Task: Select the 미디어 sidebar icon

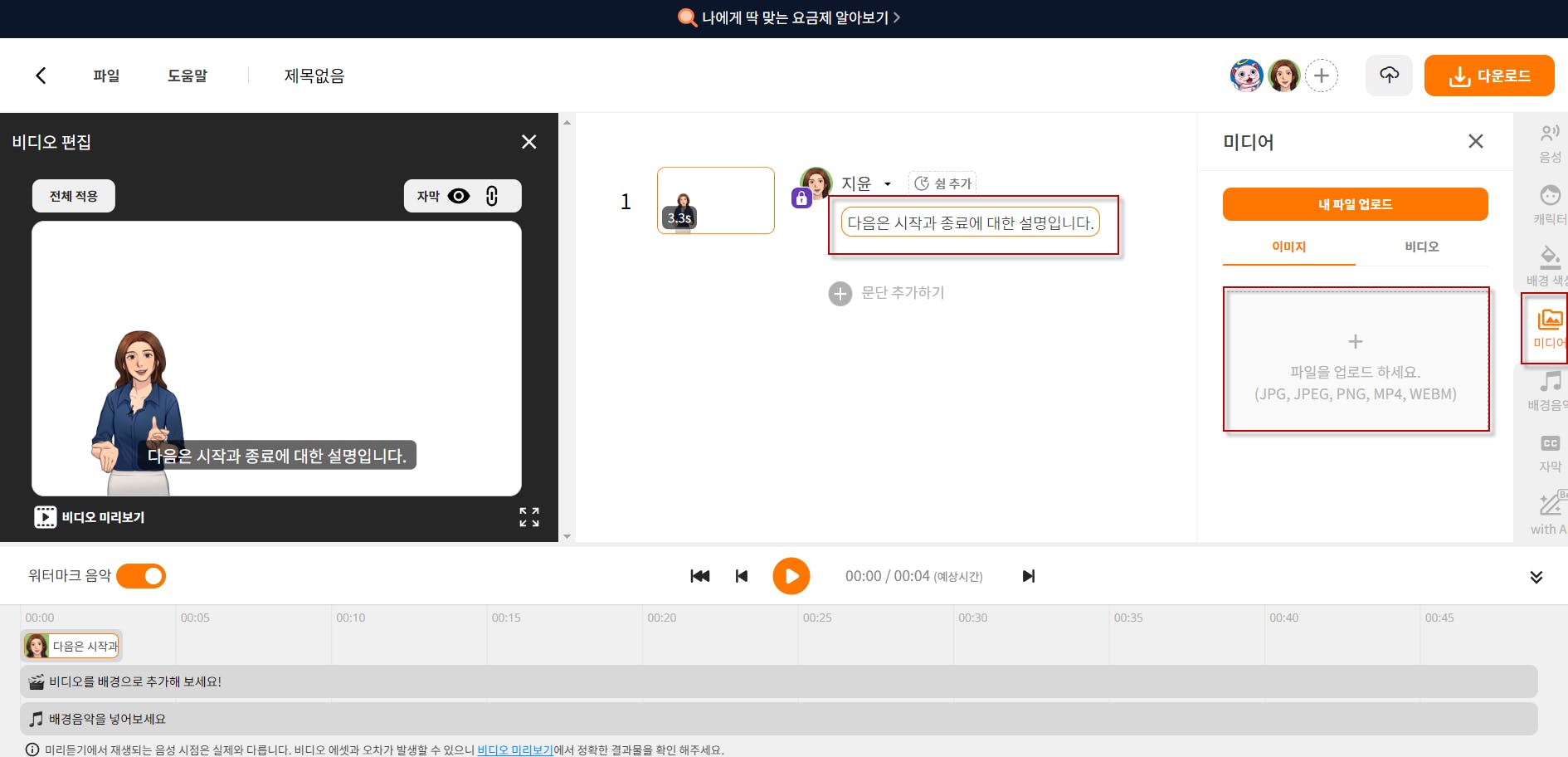Action: [x=1549, y=329]
